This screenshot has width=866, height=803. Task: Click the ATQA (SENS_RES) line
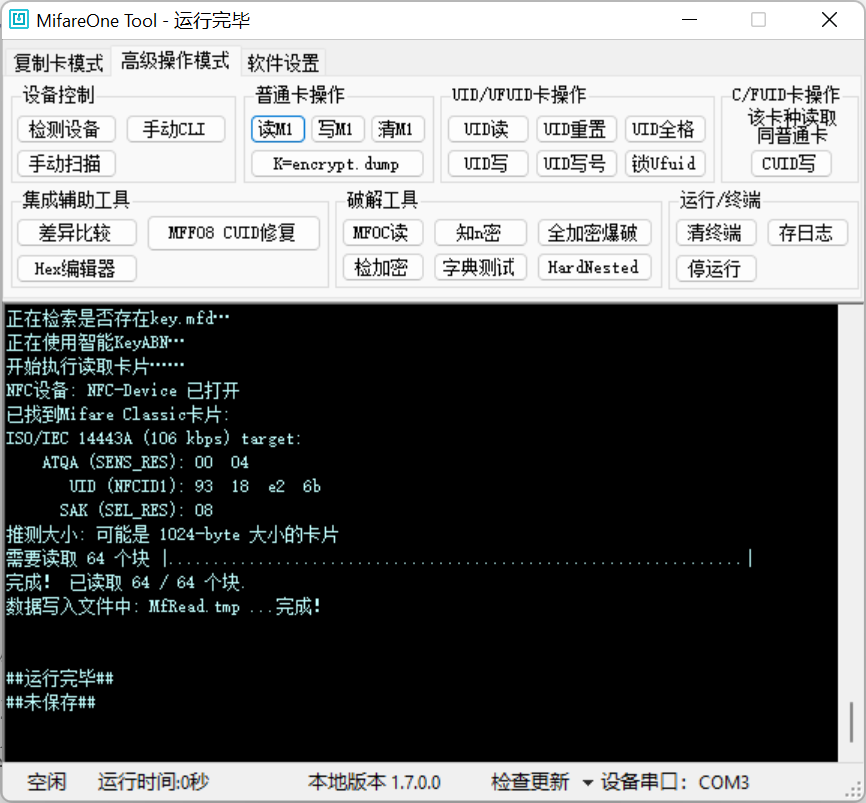click(x=145, y=462)
